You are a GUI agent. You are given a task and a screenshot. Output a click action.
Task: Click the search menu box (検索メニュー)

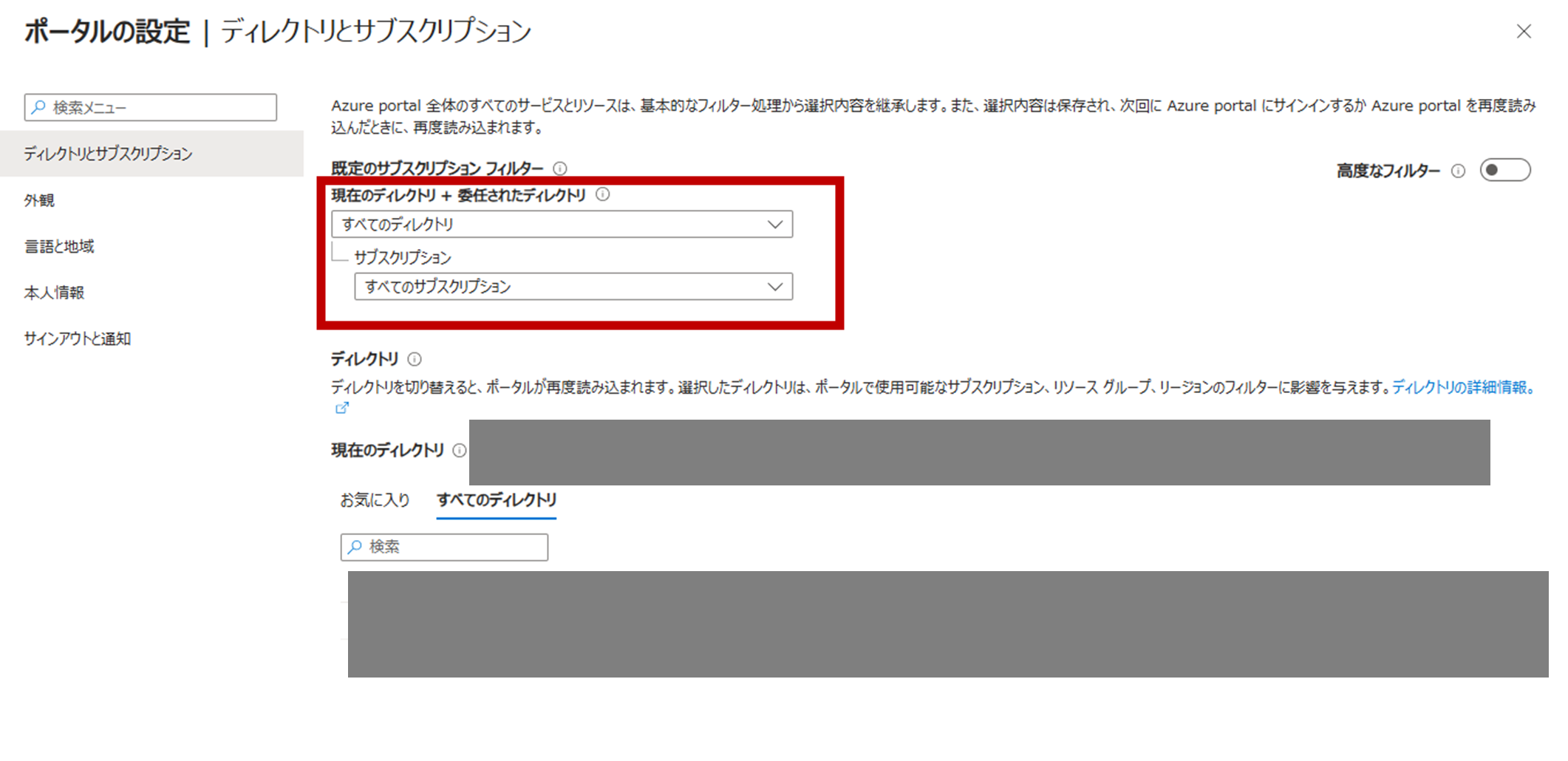pos(151,107)
